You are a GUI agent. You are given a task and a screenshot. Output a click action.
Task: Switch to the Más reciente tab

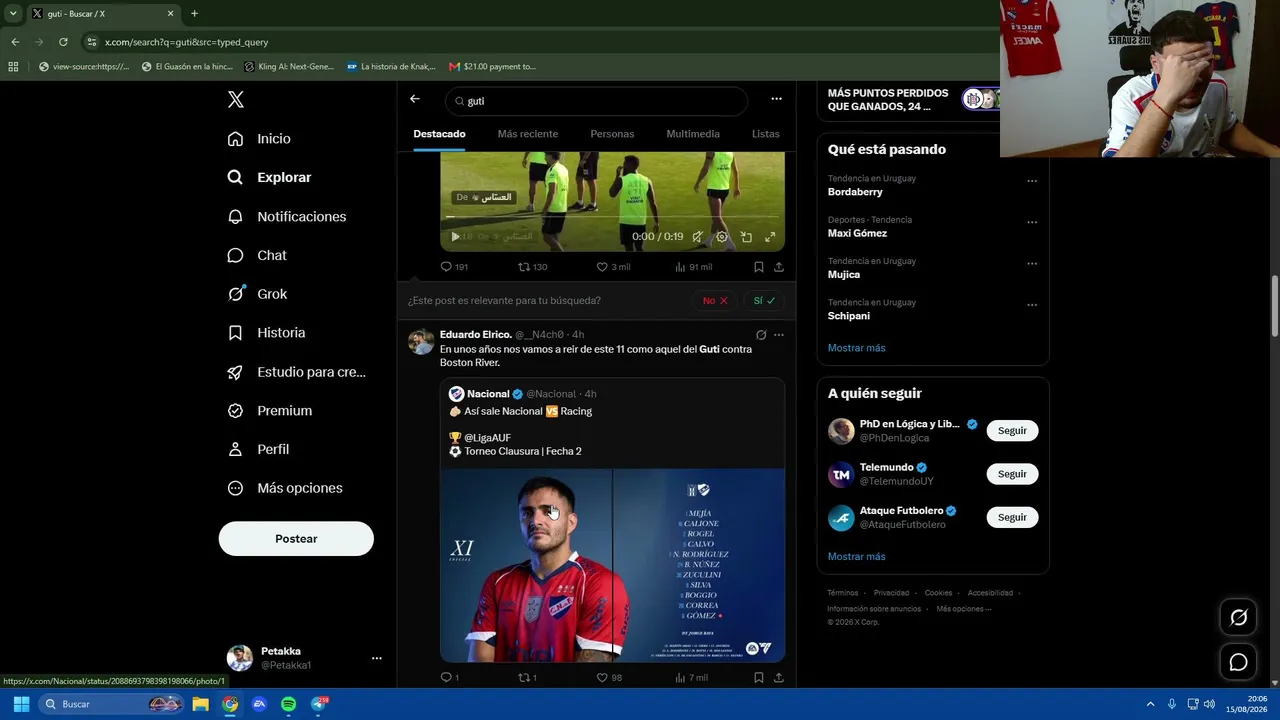(x=528, y=134)
